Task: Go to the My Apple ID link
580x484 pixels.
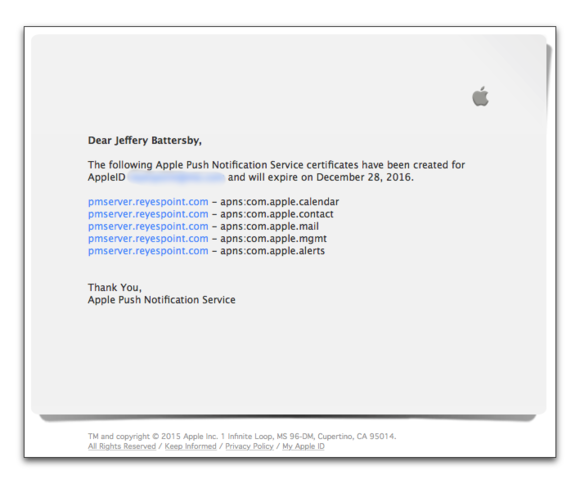Action: point(303,446)
